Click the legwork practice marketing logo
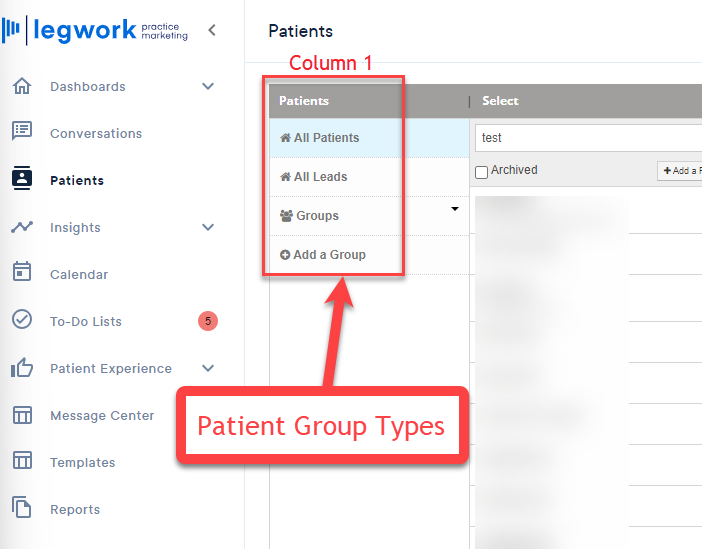Screen dimensions: 702x549 click(95, 30)
